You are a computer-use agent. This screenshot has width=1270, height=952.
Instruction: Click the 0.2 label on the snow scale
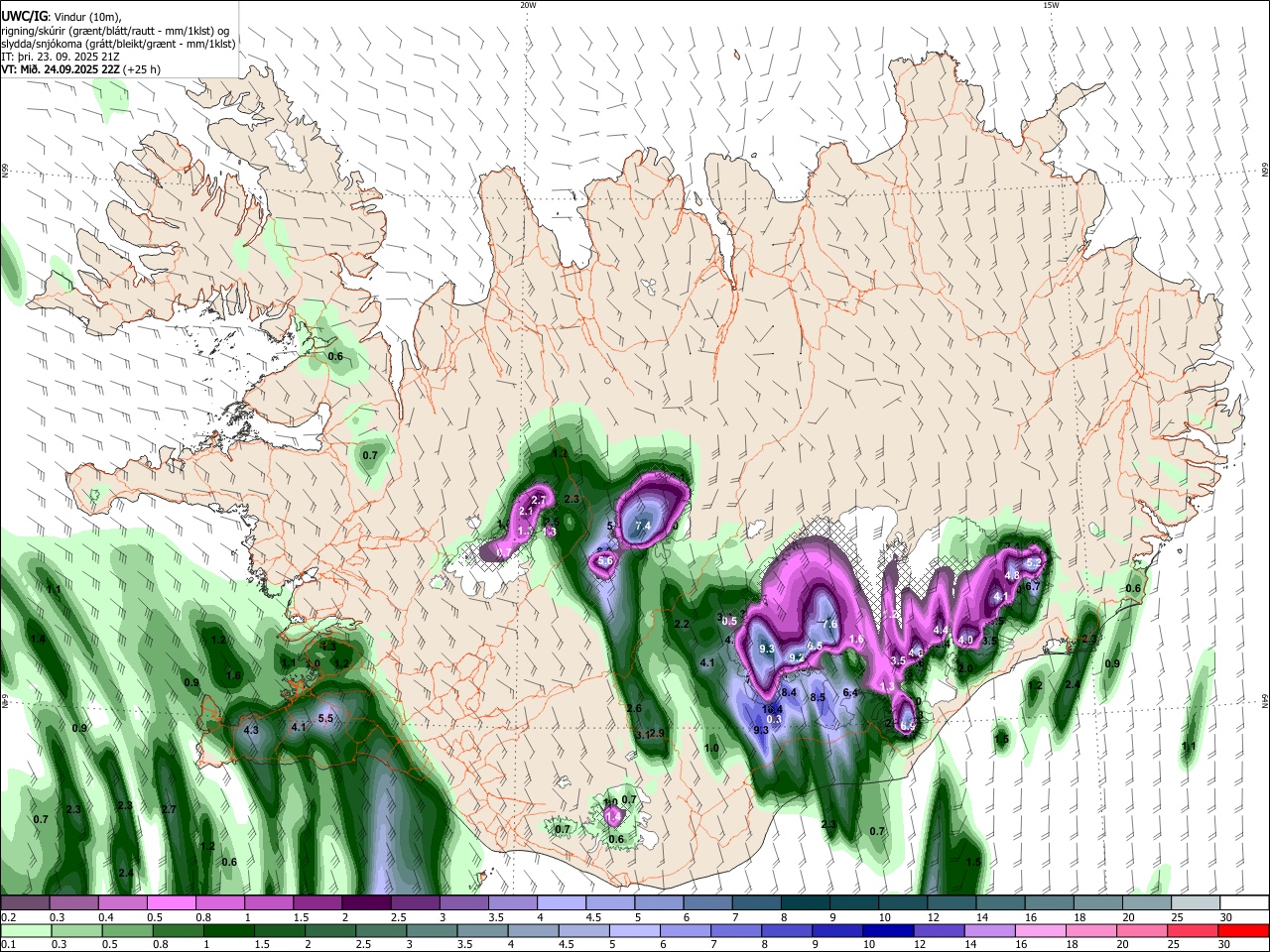click(7, 917)
